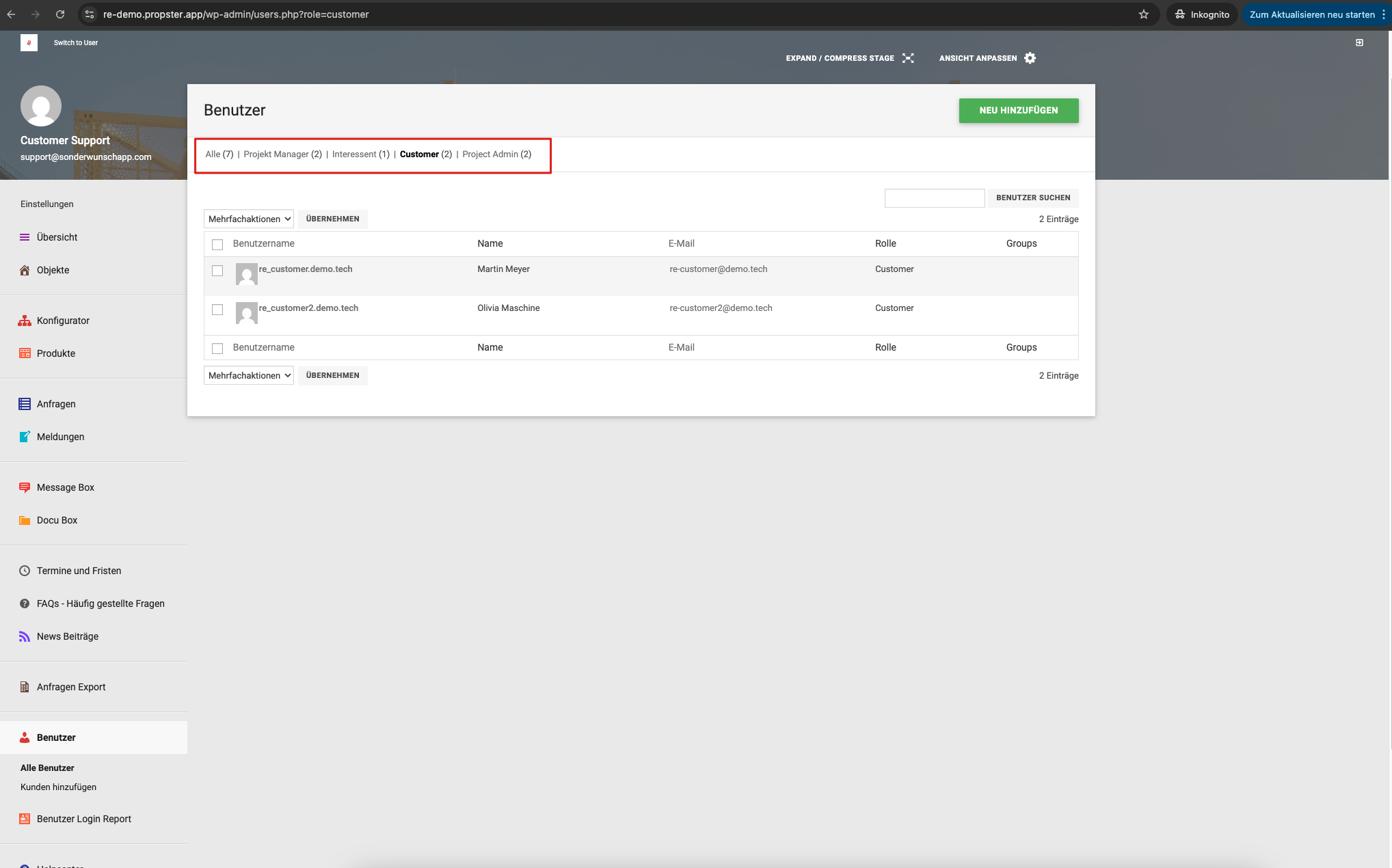
Task: Open Alle Benutzer submenu item
Action: coord(47,768)
